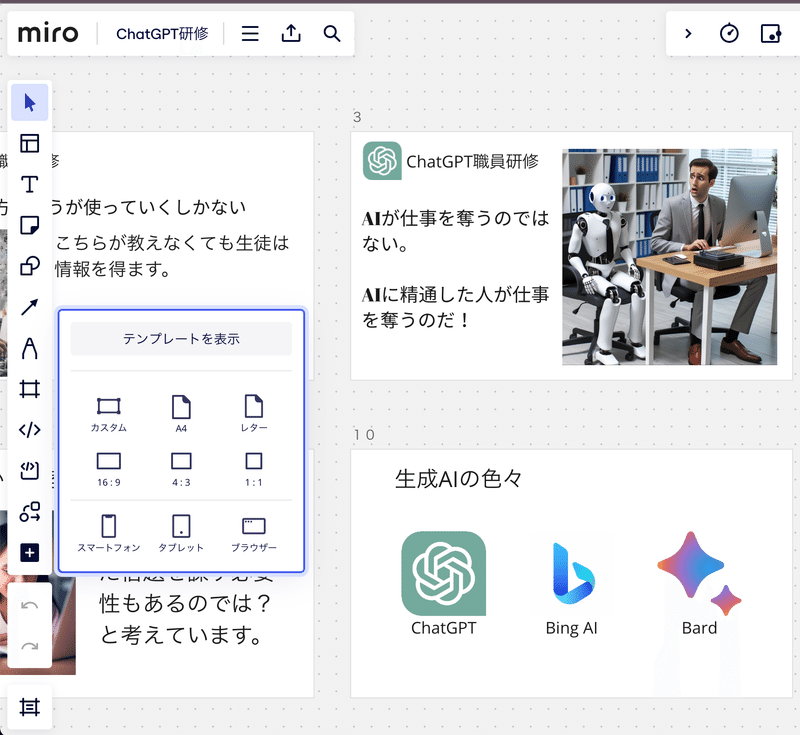Click the テンプレートを表示 button
This screenshot has height=735, width=800.
click(x=181, y=339)
